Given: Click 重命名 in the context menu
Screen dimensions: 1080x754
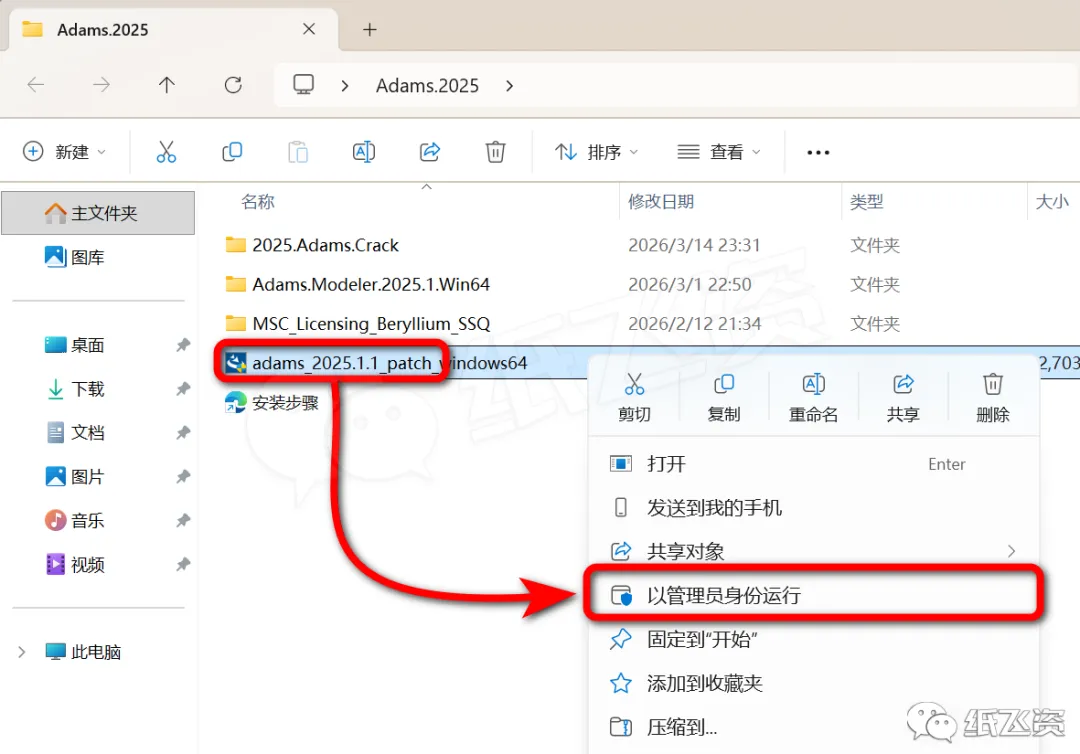Looking at the screenshot, I should tap(813, 398).
